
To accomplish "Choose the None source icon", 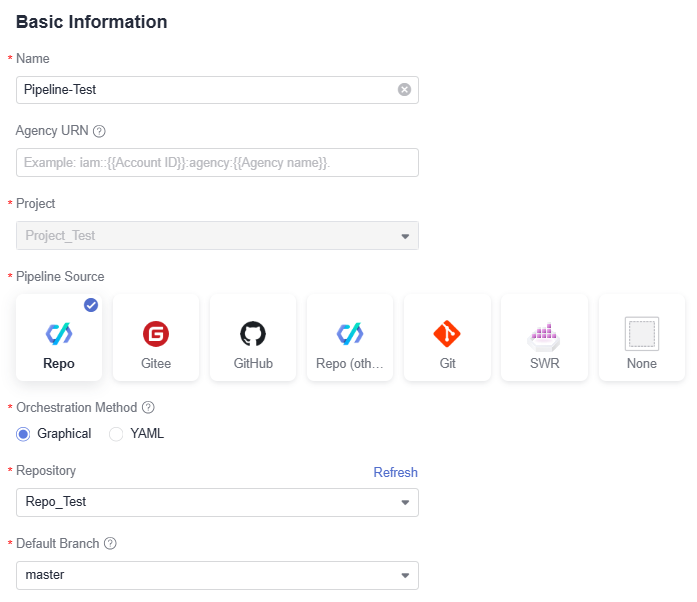I will click(641, 334).
